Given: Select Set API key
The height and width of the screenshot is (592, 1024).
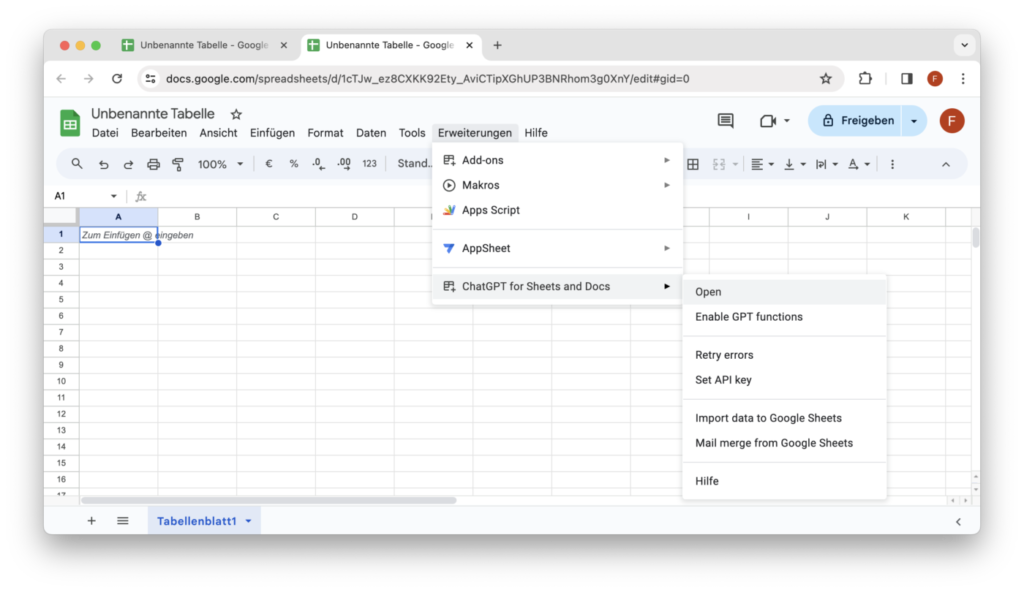Looking at the screenshot, I should 784,380.
